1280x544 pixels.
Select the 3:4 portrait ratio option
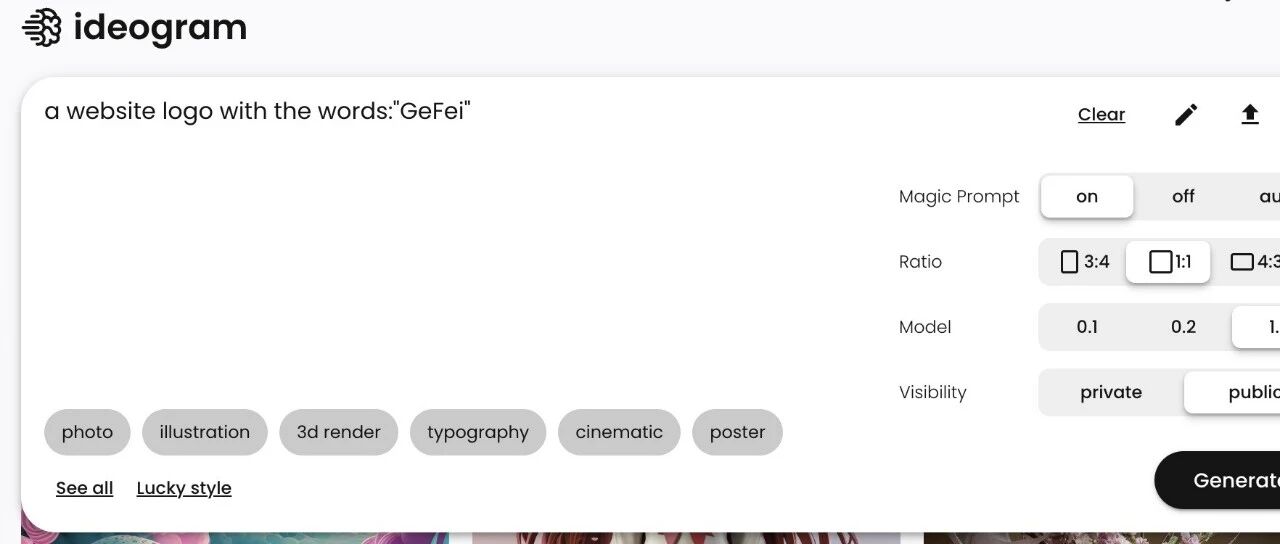1085,262
